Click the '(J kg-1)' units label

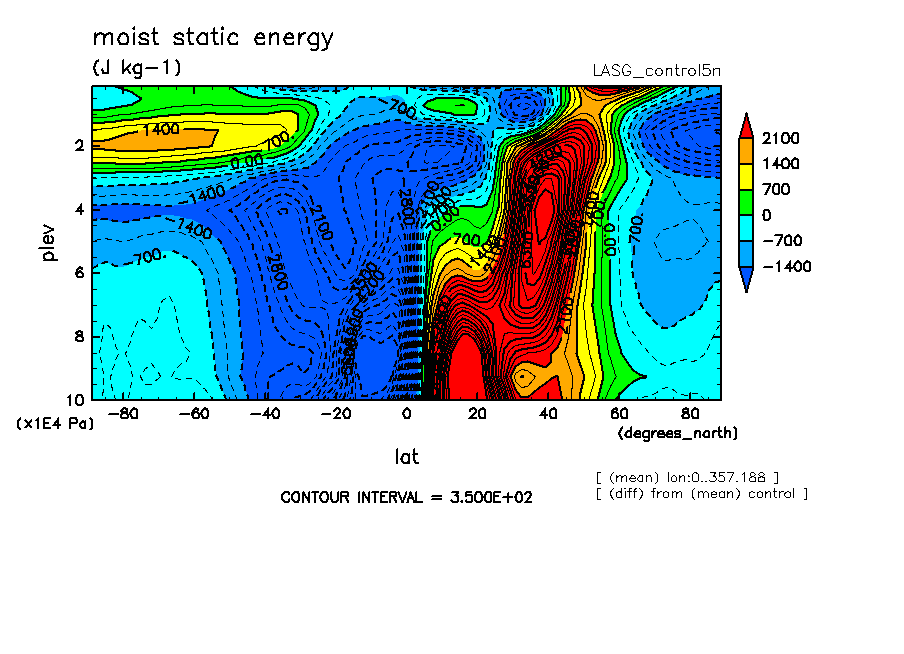[137, 68]
